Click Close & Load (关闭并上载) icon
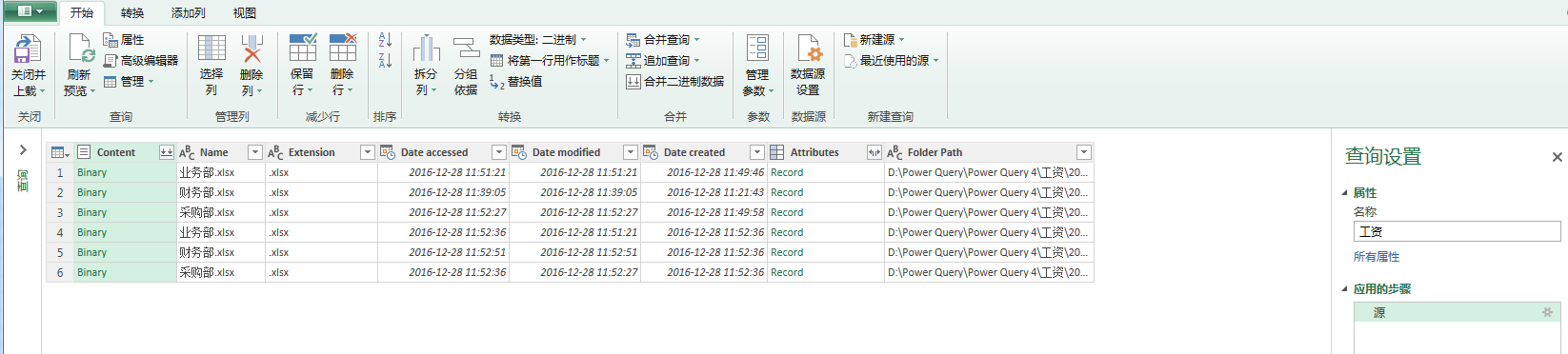Screen dimensions: 1568x354 (28, 49)
